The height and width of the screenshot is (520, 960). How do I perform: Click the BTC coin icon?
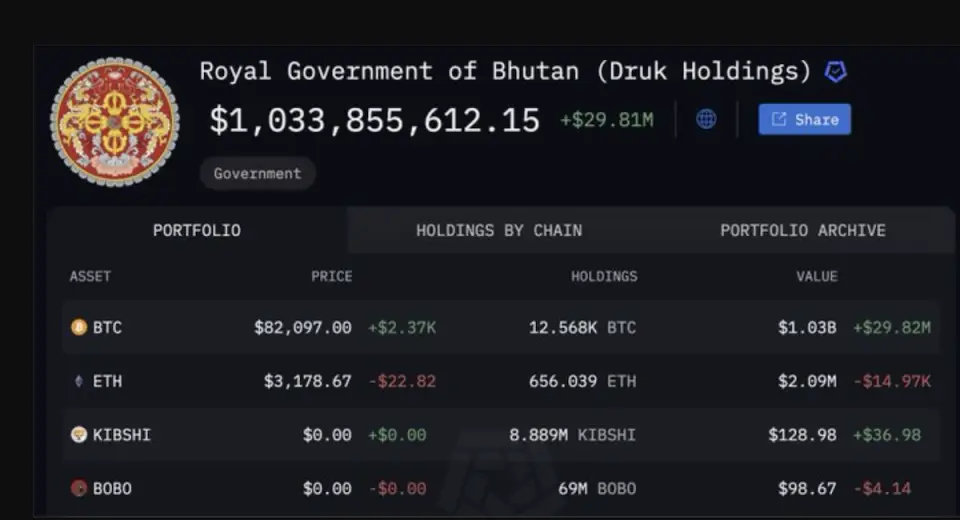click(x=79, y=327)
